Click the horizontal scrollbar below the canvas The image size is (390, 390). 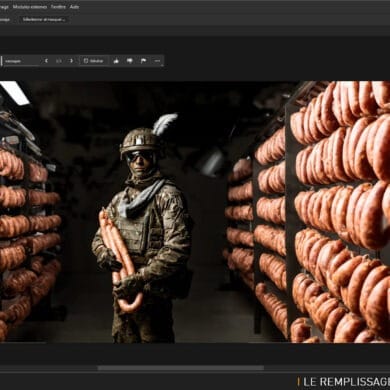pos(180,368)
